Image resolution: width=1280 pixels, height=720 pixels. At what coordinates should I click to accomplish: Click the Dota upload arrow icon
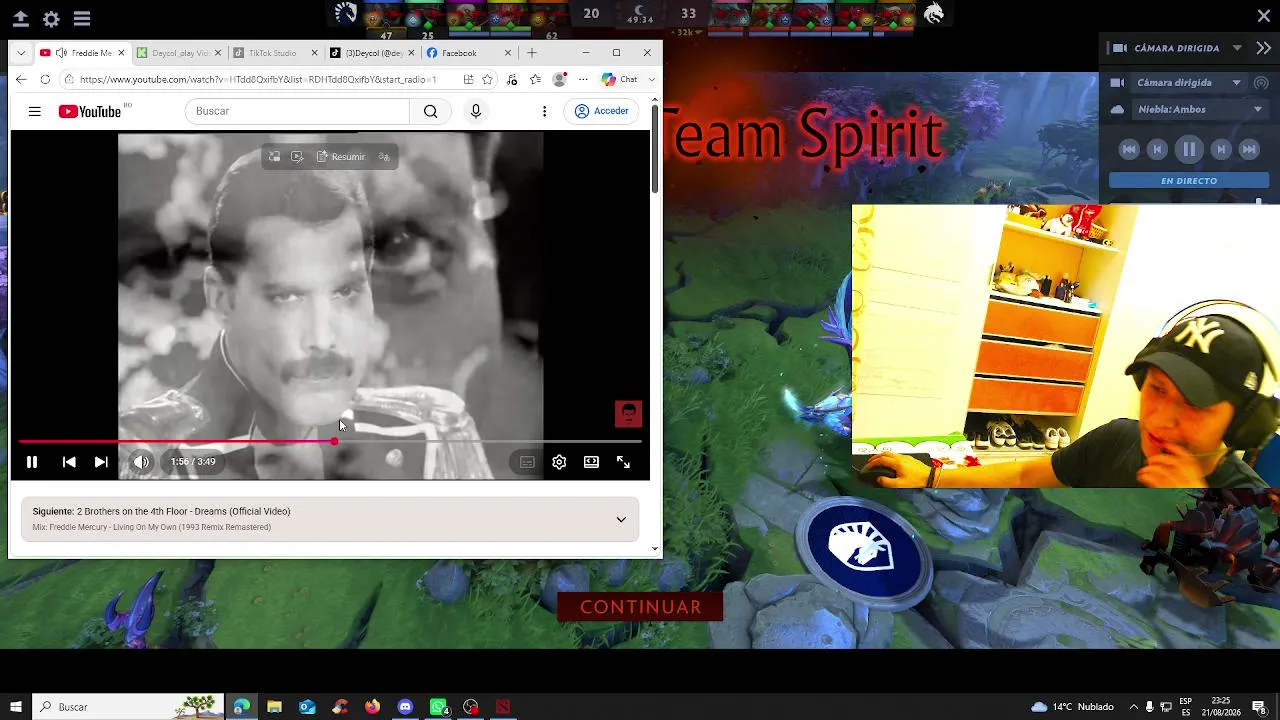point(20,18)
